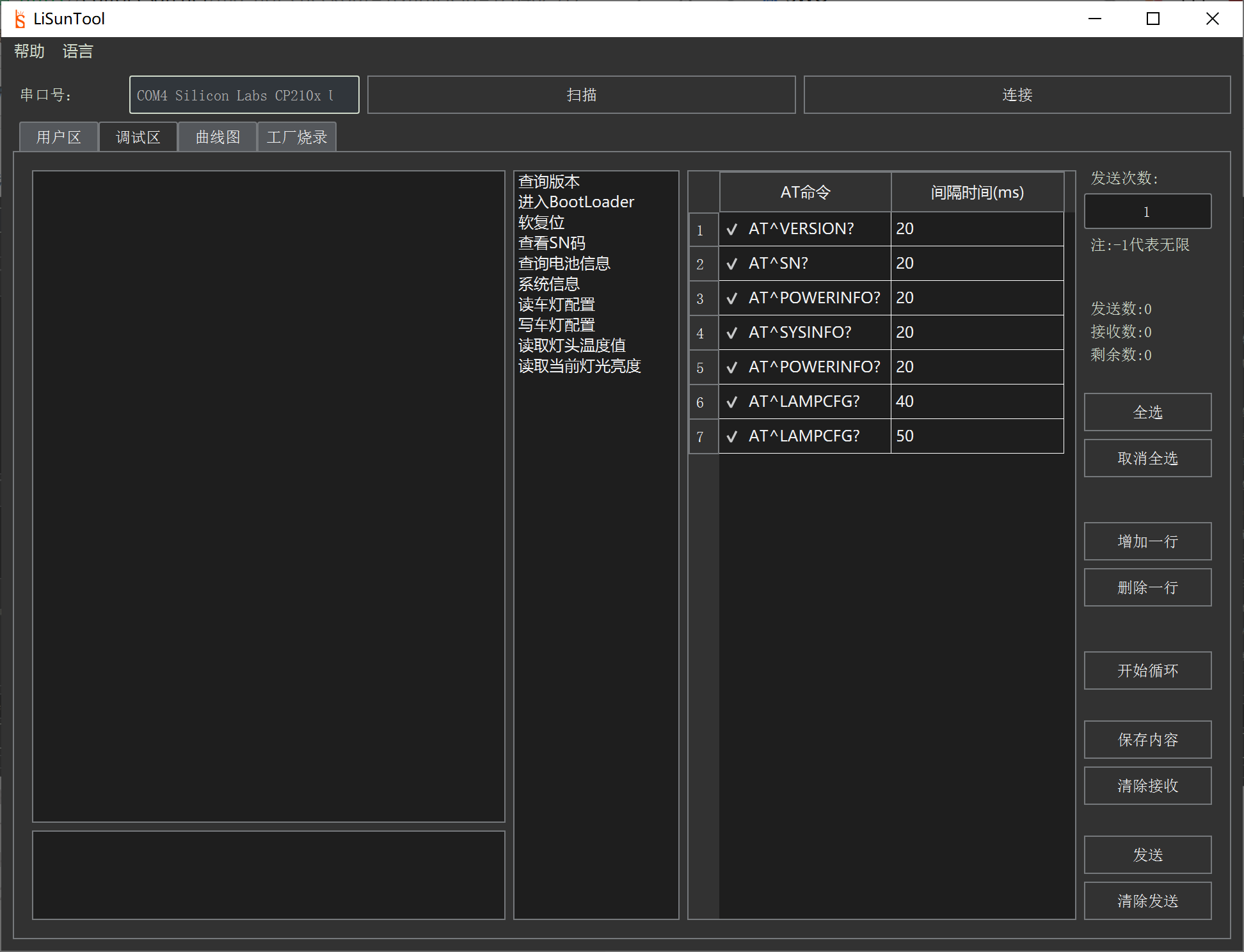Select 进入BootLoader from the command list
The height and width of the screenshot is (952, 1244).
[x=576, y=202]
